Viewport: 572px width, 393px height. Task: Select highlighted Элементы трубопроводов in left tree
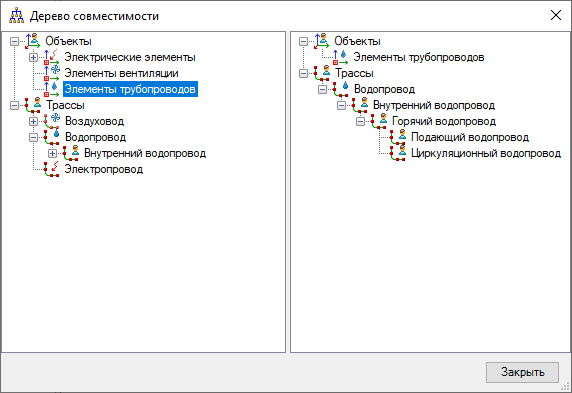click(130, 89)
